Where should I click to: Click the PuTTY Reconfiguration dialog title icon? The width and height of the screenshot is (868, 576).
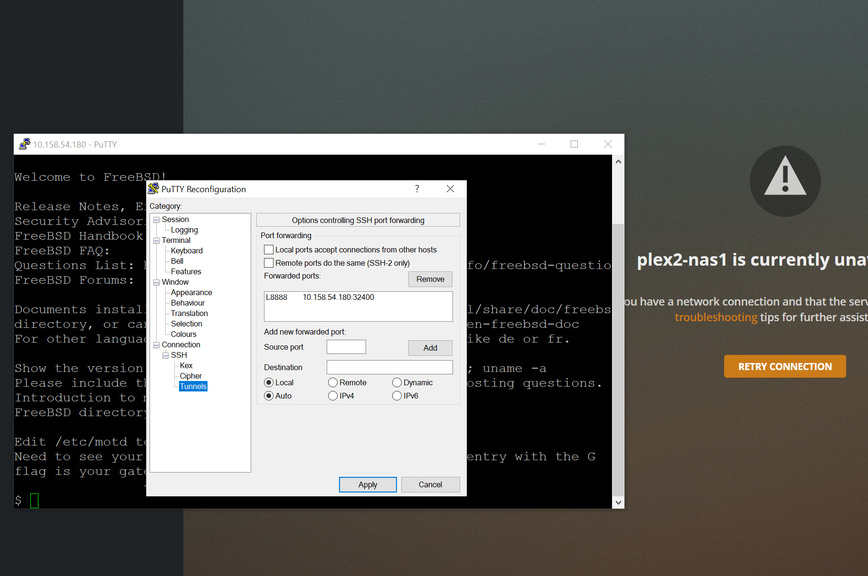coord(153,189)
